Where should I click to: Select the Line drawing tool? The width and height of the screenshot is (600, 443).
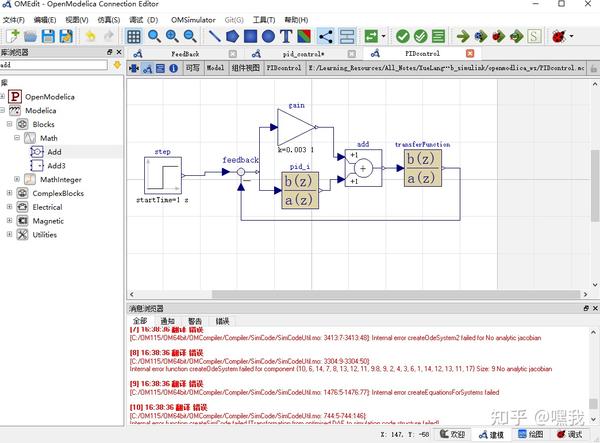(x=214, y=36)
